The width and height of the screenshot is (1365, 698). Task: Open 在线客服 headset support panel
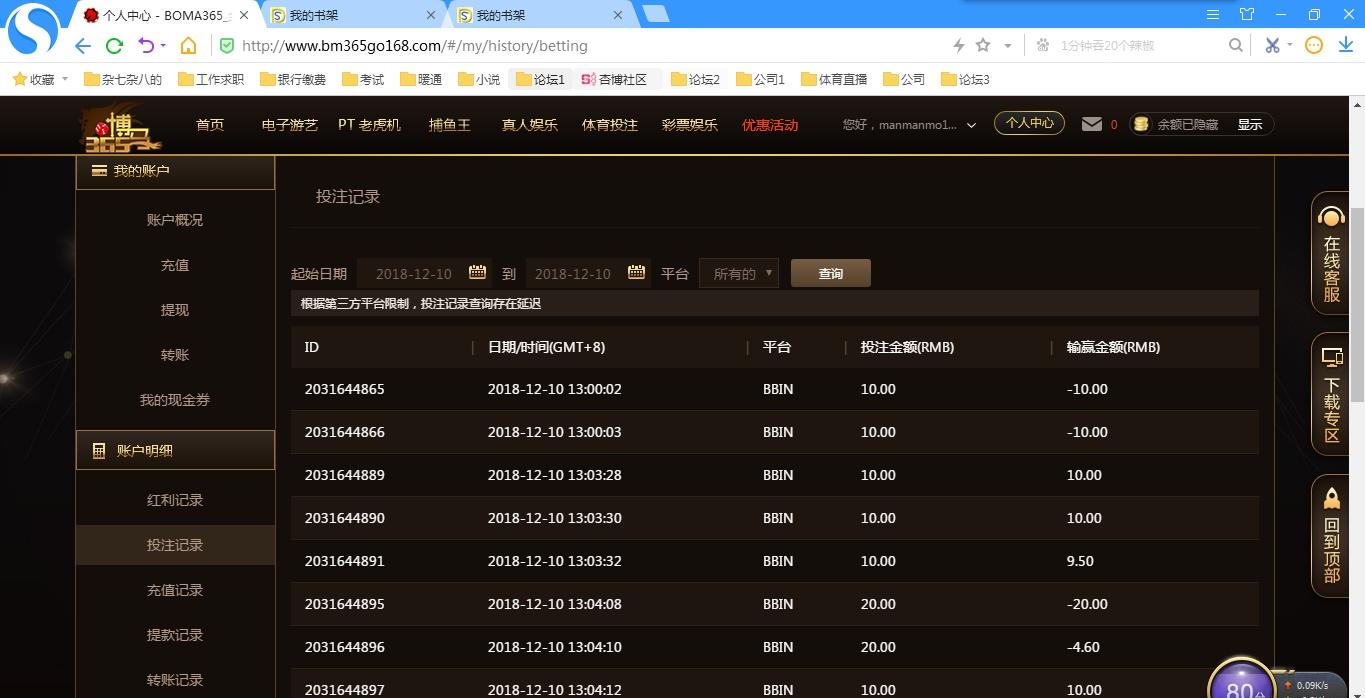[x=1331, y=254]
